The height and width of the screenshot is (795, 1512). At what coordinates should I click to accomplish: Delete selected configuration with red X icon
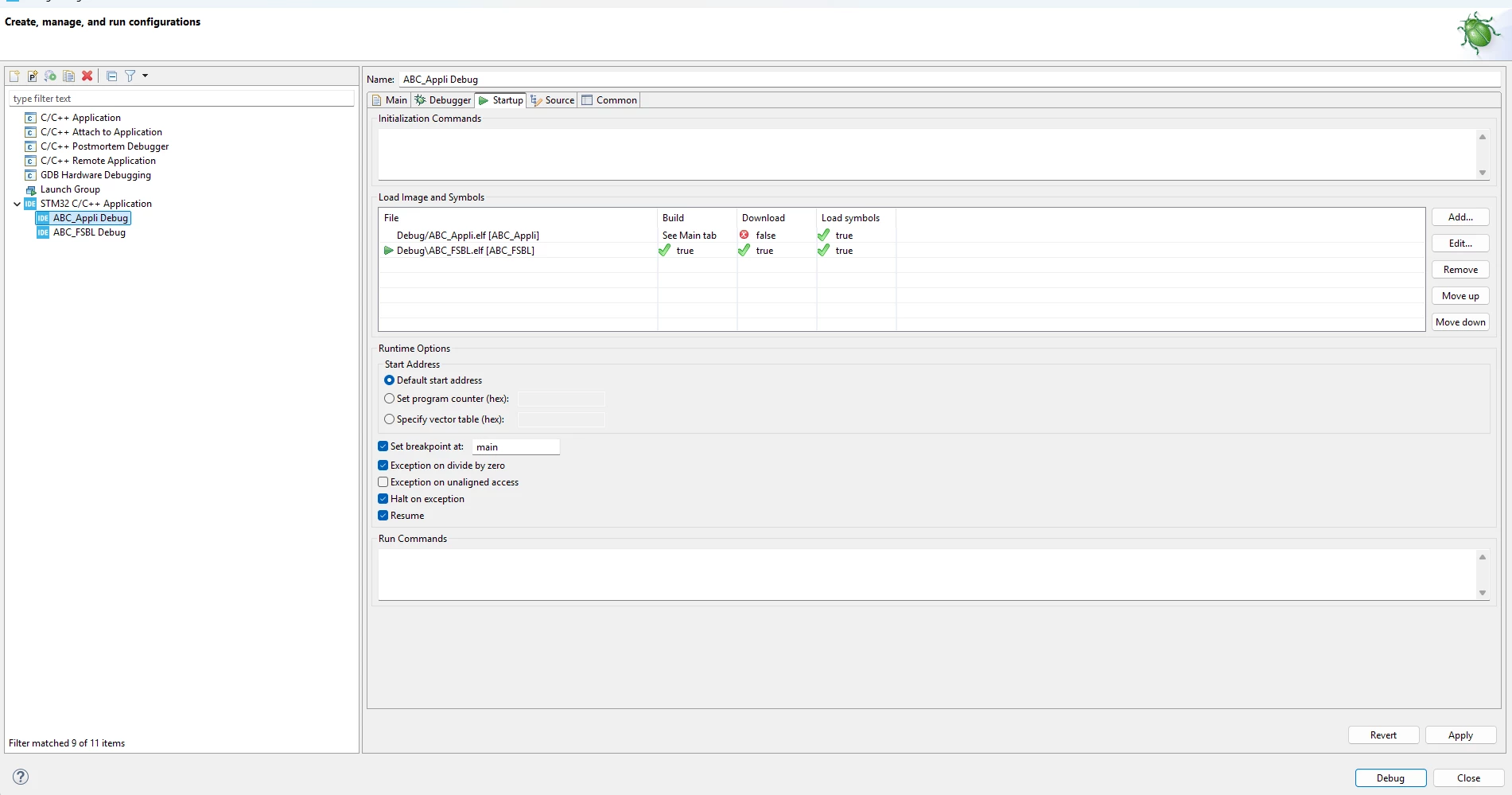pyautogui.click(x=87, y=76)
